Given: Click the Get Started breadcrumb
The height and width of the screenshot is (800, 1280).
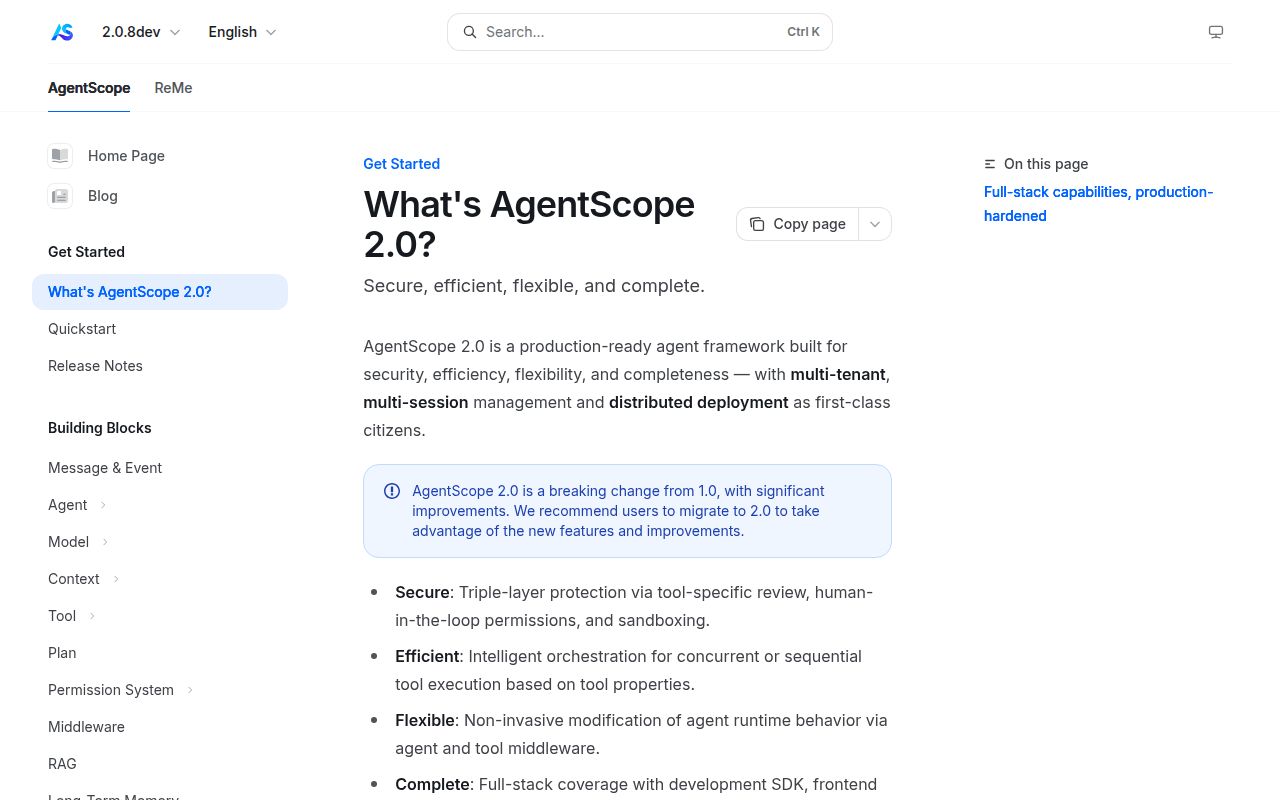Looking at the screenshot, I should [x=401, y=164].
